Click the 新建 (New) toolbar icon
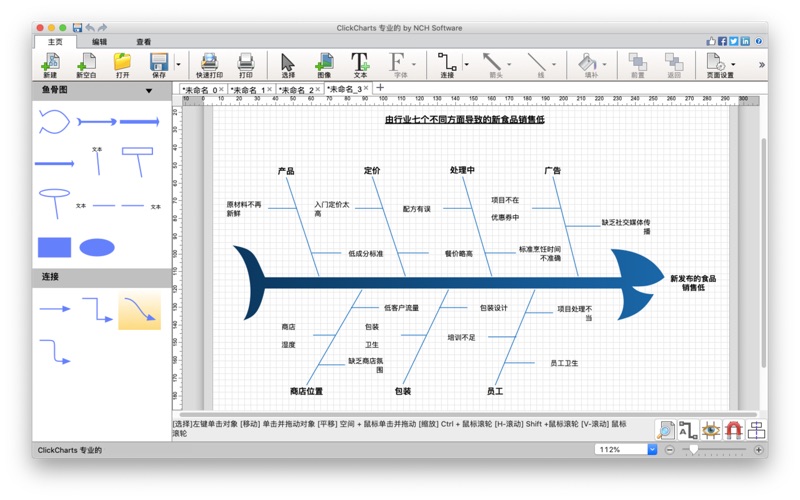The width and height of the screenshot is (800, 500). coord(50,65)
